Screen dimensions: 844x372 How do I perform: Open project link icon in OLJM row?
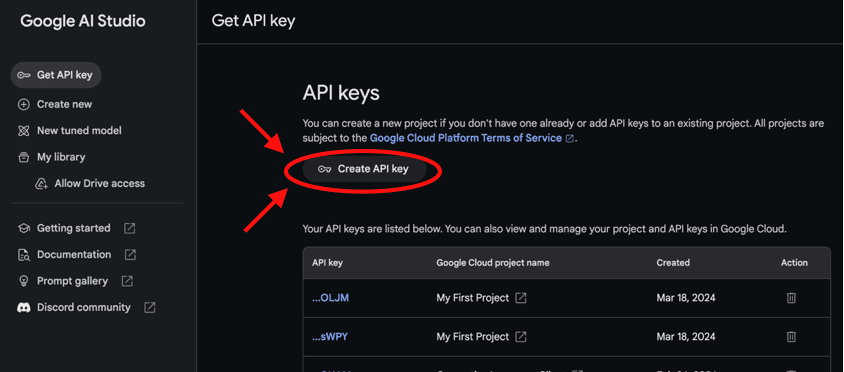[521, 298]
